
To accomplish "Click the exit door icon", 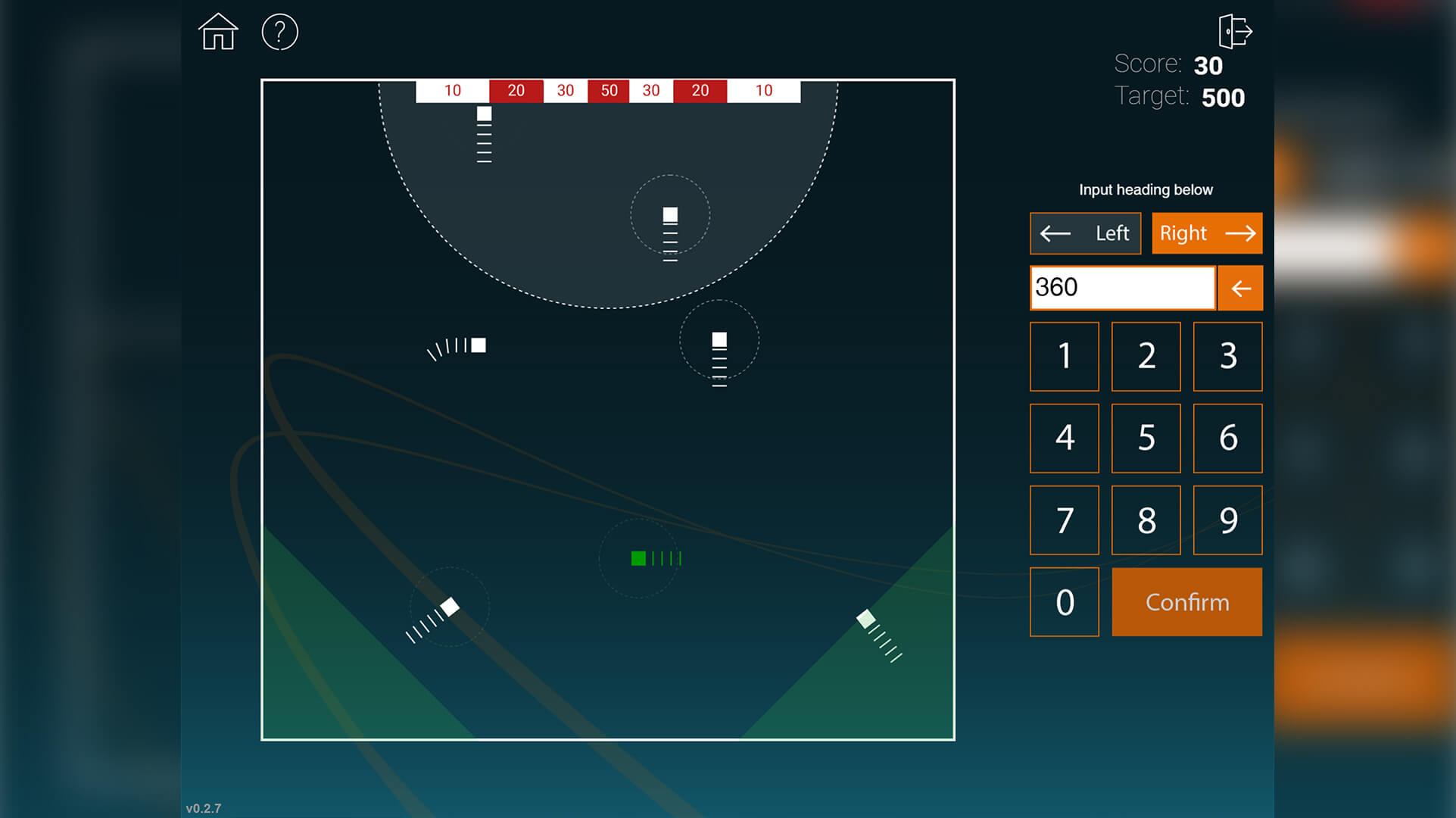I will 1235,32.
